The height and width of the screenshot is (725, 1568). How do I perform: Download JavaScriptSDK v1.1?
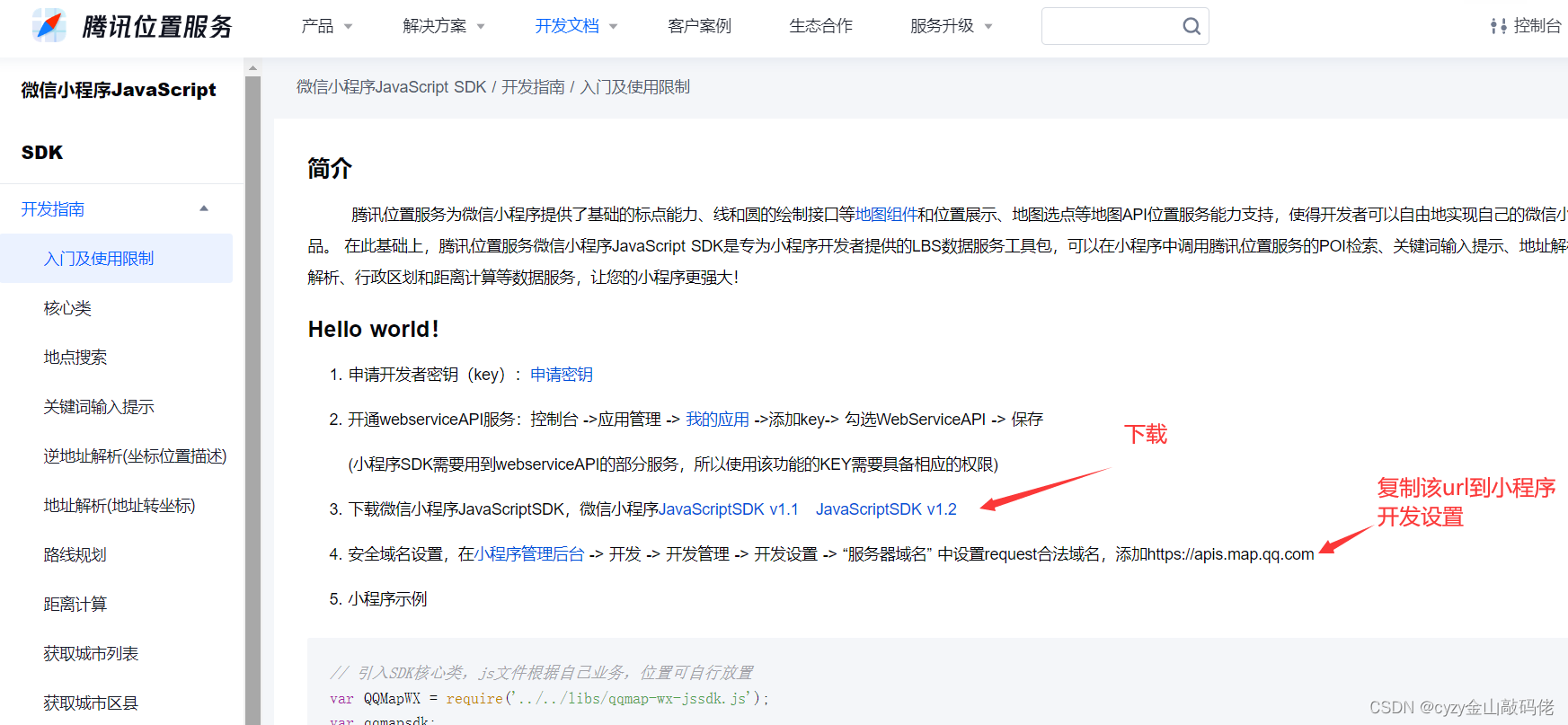729,509
